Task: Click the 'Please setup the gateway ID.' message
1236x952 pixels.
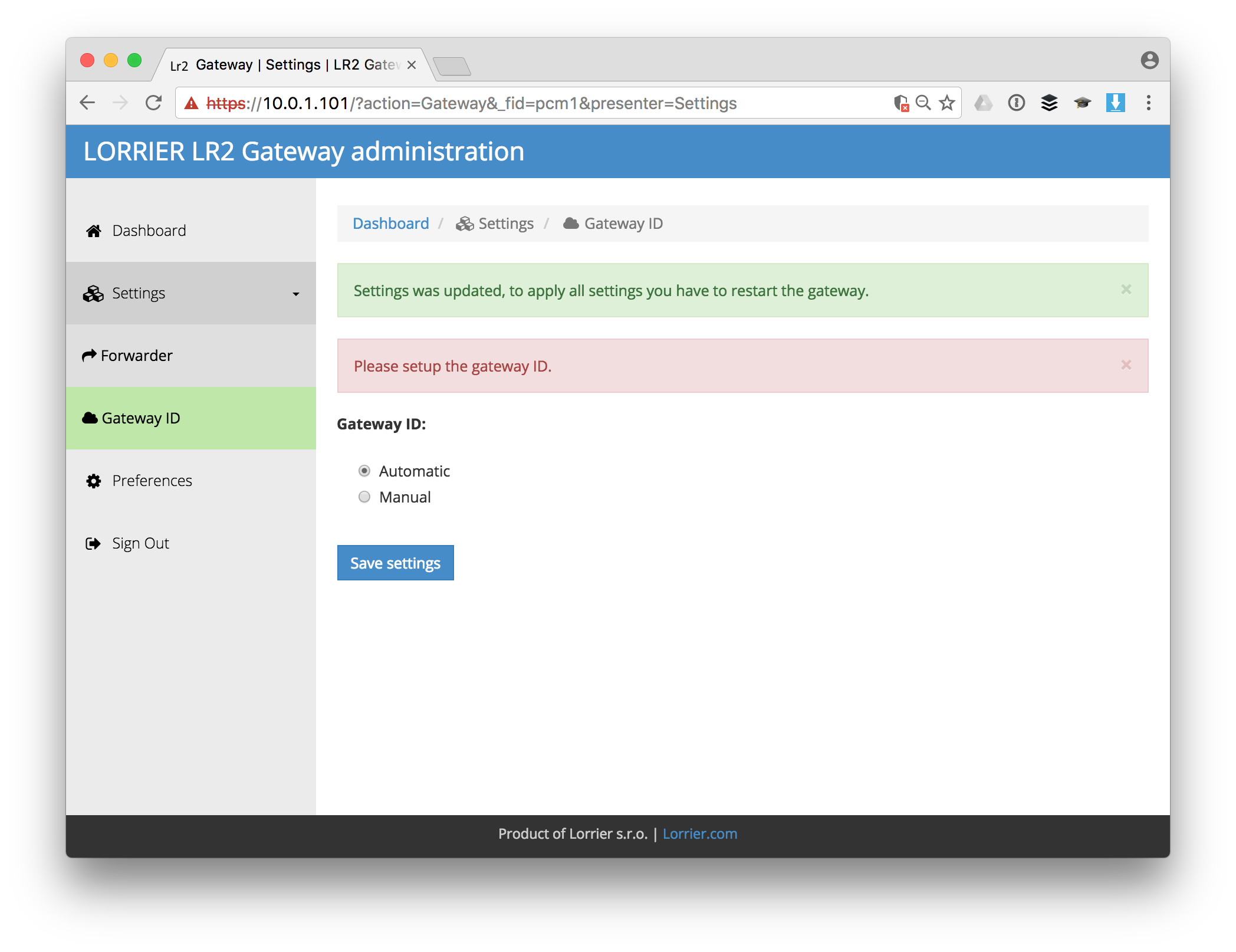Action: 453,366
